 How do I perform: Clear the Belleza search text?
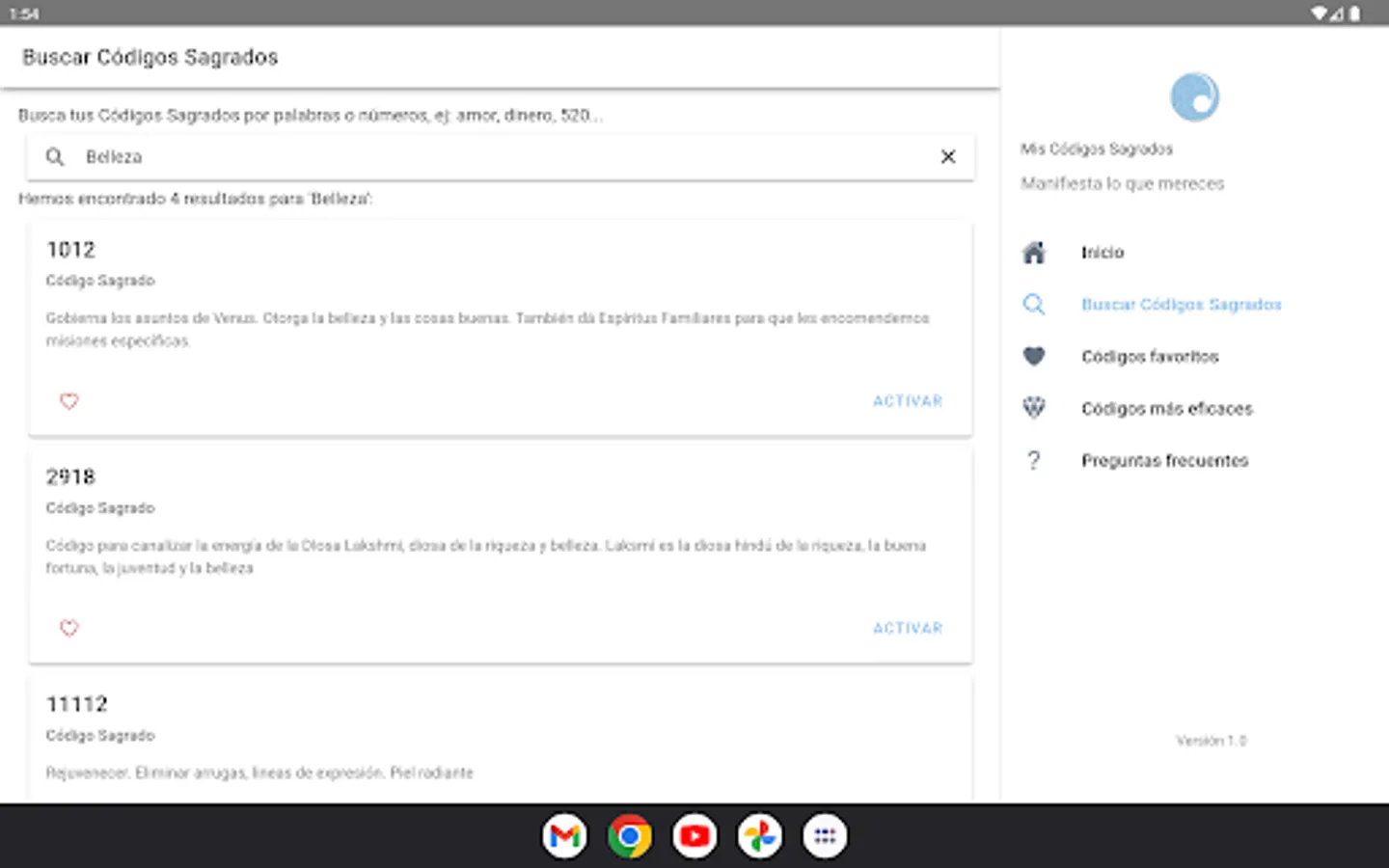(948, 156)
